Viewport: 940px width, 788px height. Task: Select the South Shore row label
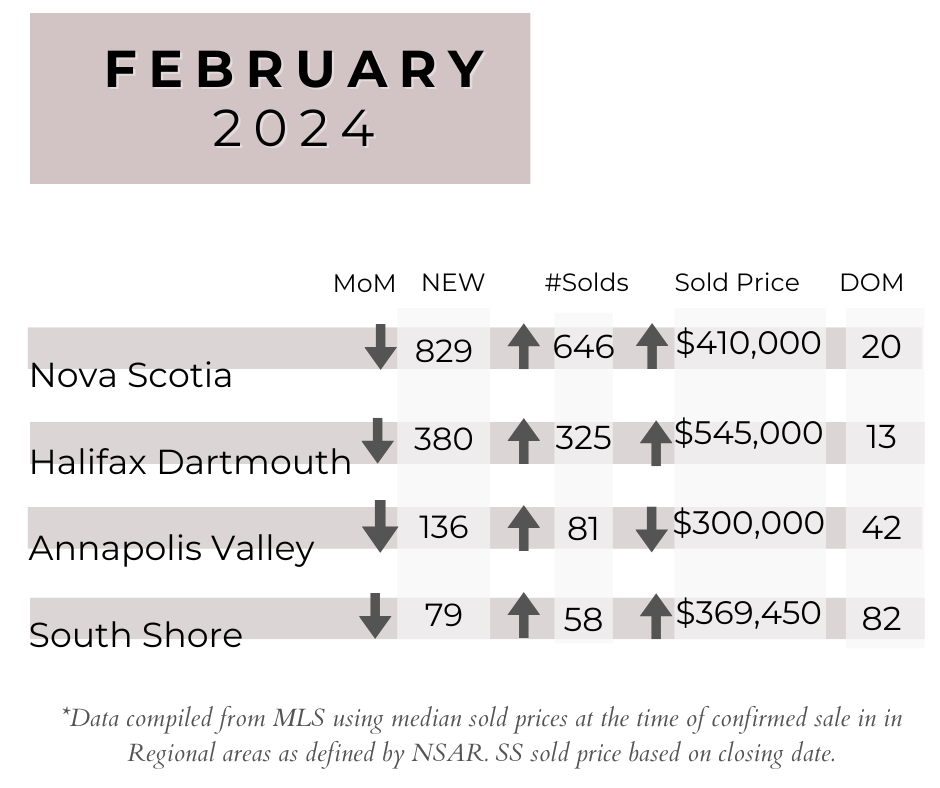[135, 634]
